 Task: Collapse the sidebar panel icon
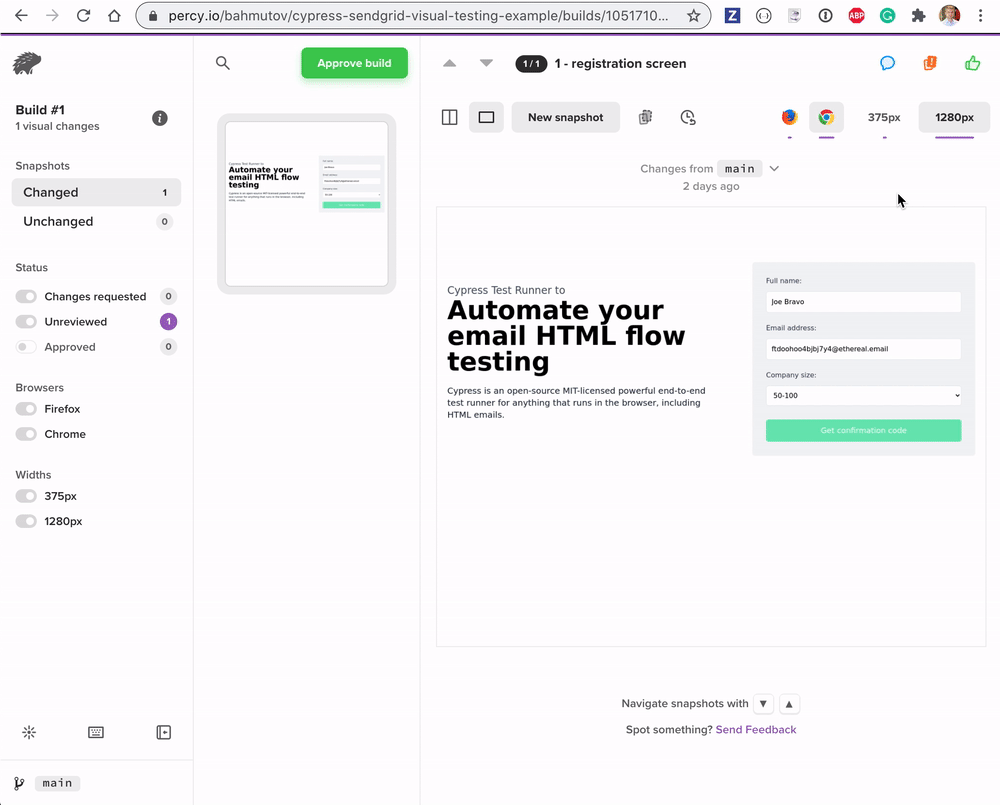point(164,732)
